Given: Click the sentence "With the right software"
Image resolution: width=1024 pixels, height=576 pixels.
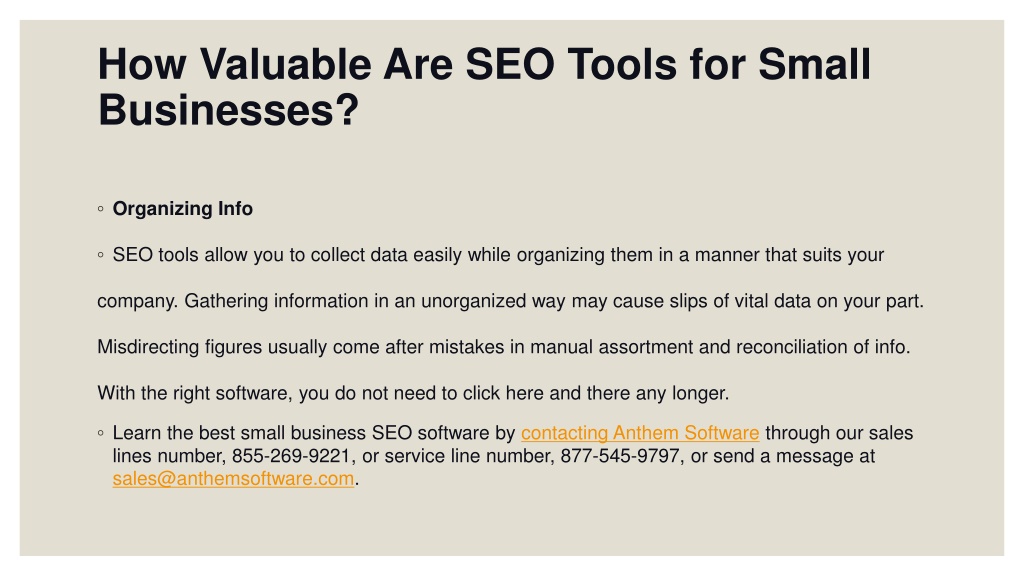Looking at the screenshot, I should point(413,393).
